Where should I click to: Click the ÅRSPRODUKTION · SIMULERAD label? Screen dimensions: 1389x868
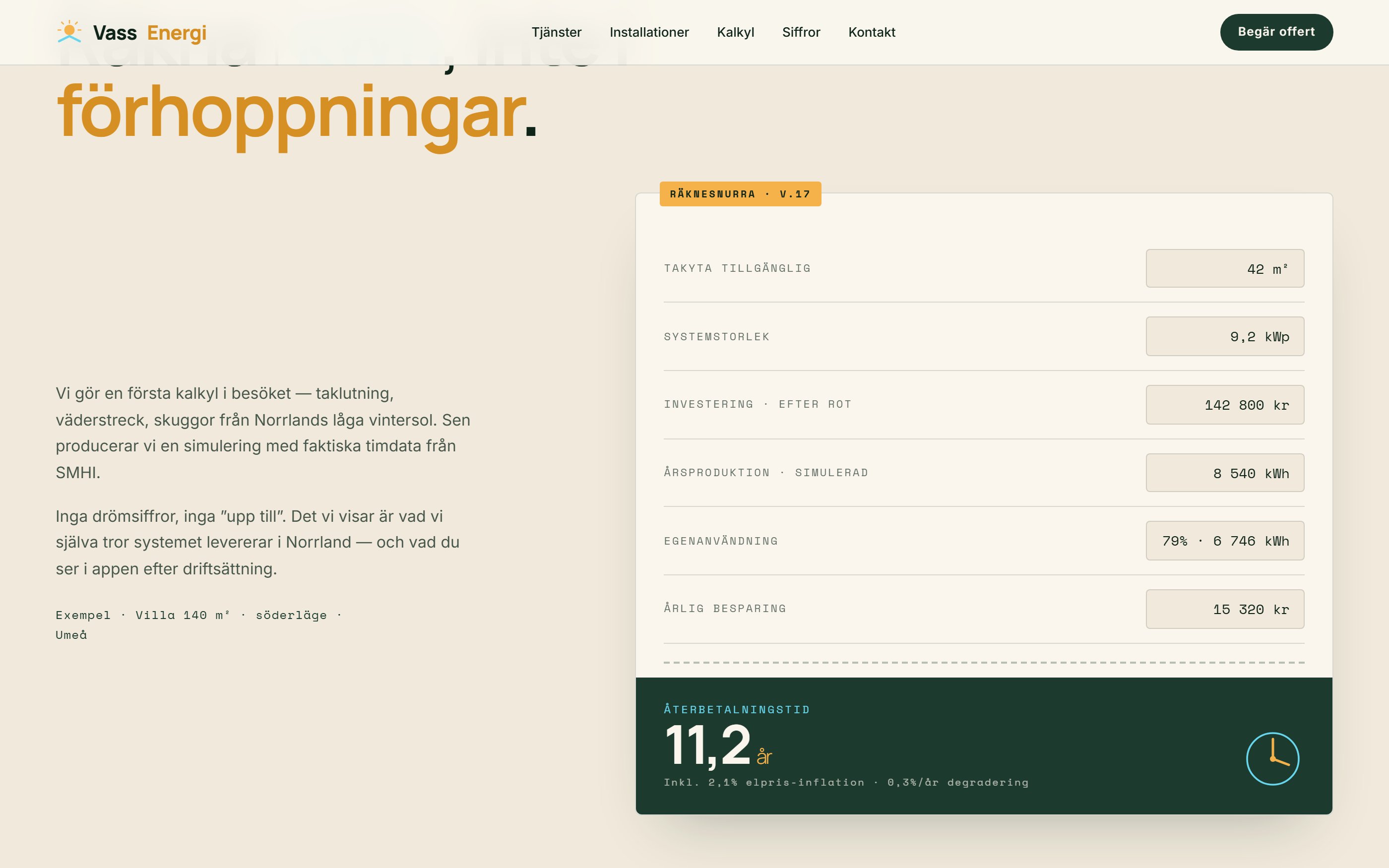click(765, 473)
